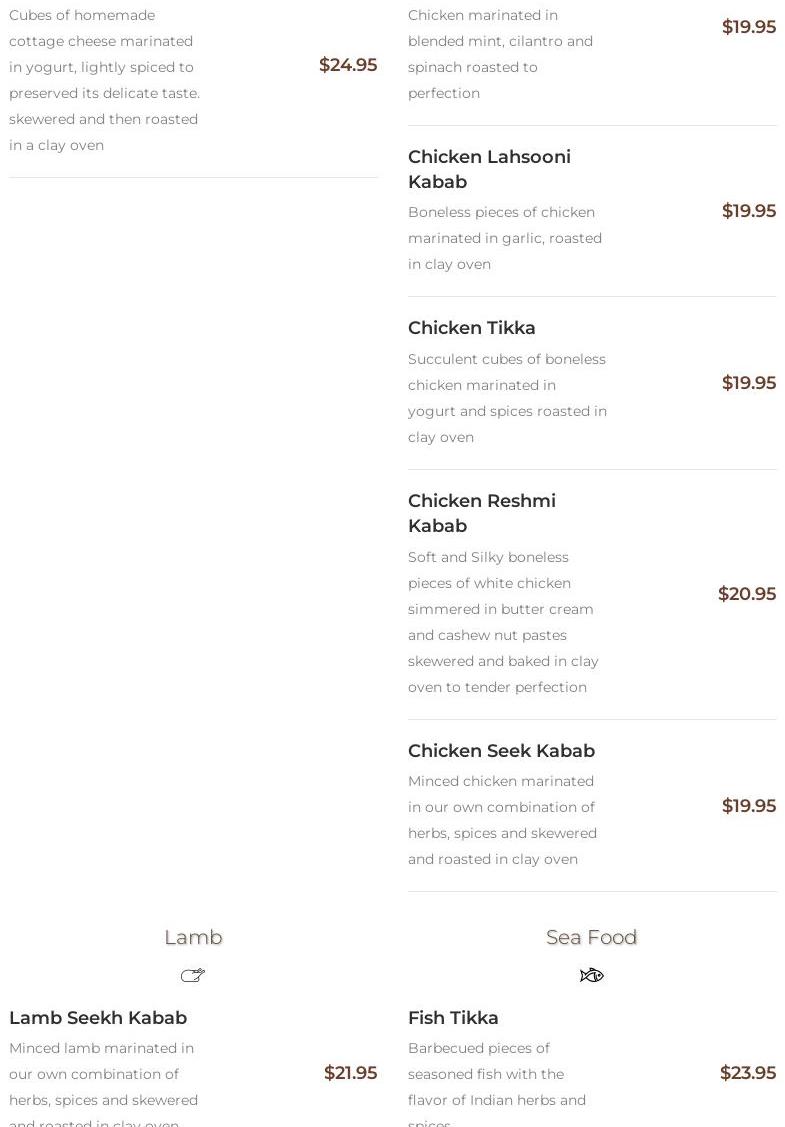785x1127 pixels.
Task: Open the Lamb section heading
Action: click(x=193, y=937)
